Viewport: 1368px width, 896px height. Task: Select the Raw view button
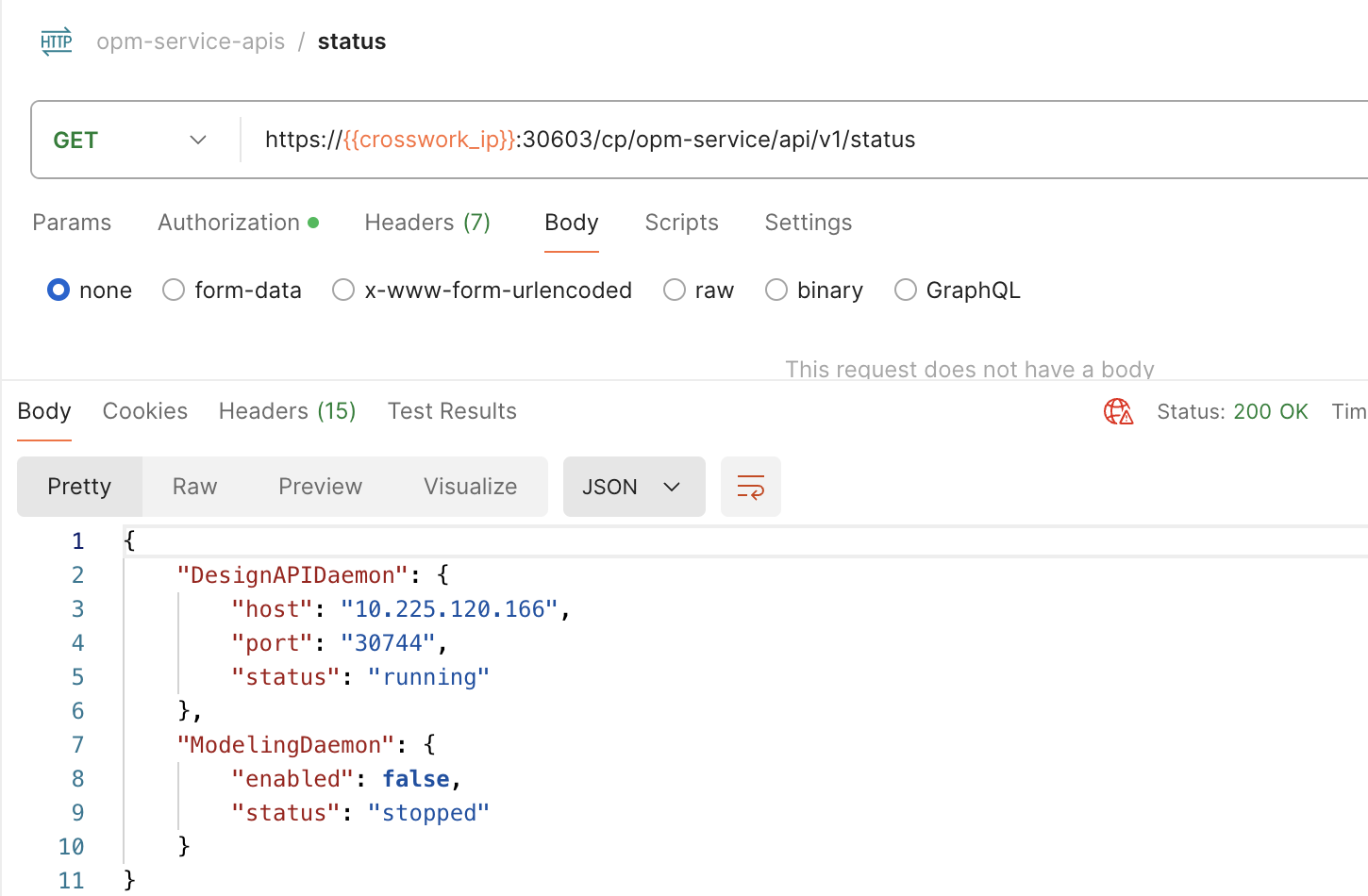tap(195, 487)
